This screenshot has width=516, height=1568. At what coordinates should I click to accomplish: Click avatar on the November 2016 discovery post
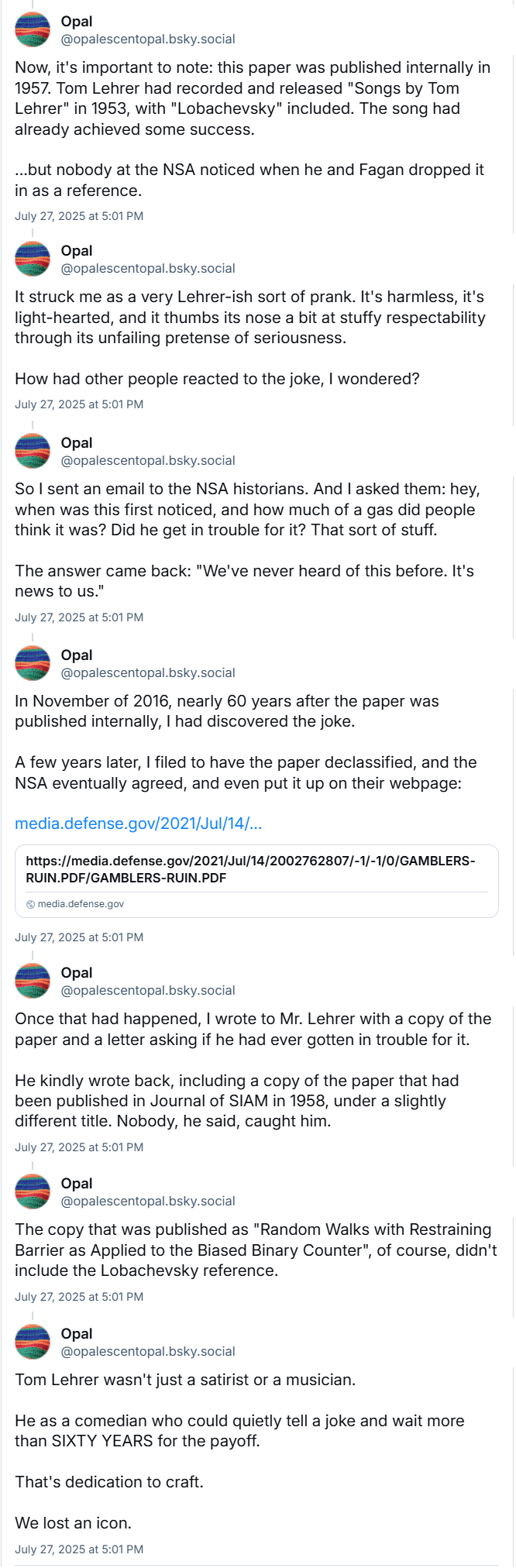[x=33, y=663]
